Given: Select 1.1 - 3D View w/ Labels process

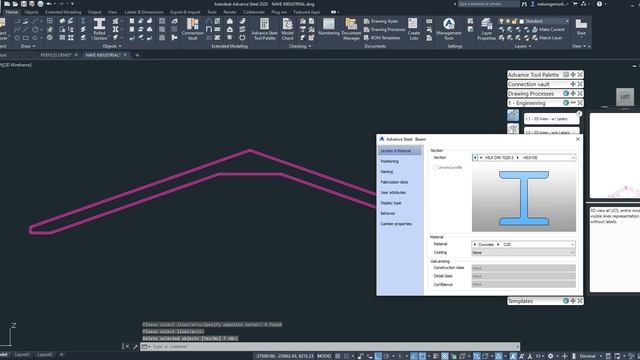Looking at the screenshot, I should [551, 119].
